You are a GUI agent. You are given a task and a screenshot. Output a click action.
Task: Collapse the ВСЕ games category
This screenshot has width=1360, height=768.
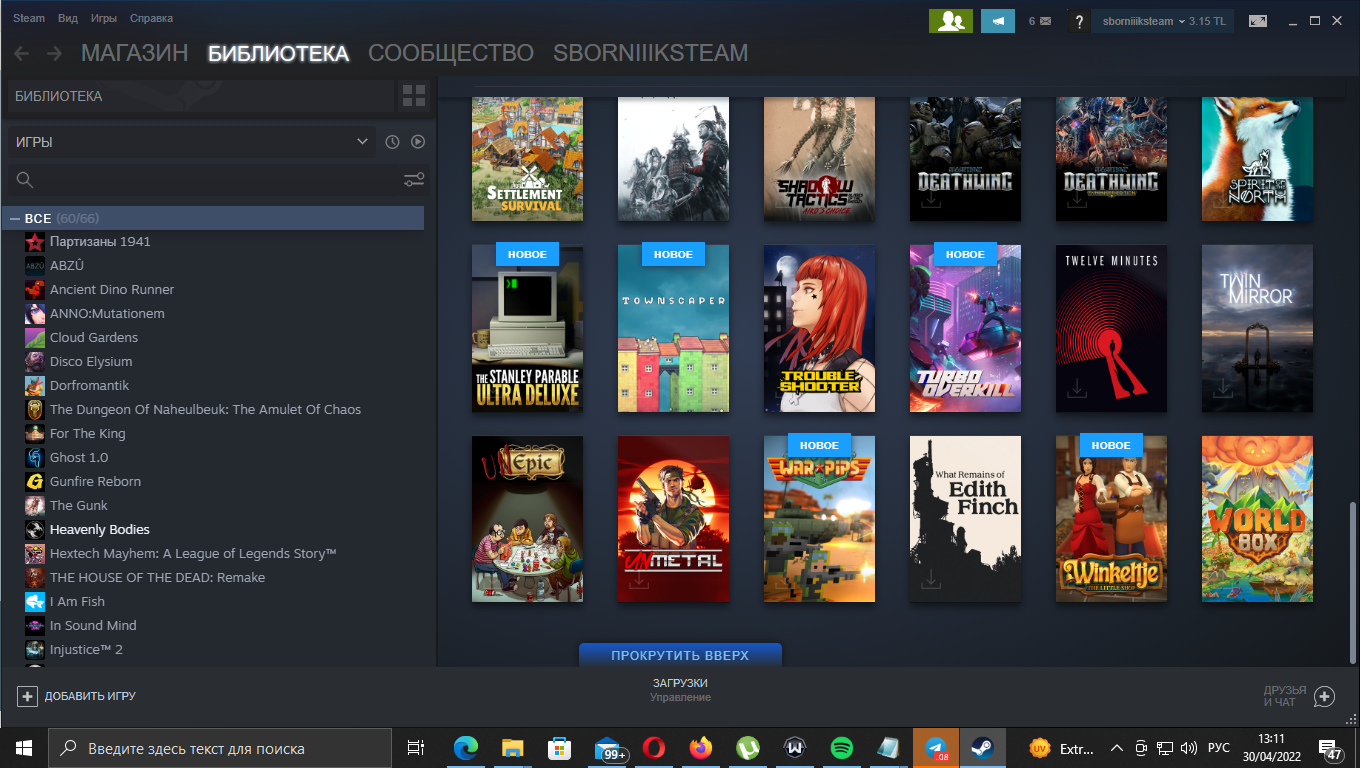(x=15, y=218)
